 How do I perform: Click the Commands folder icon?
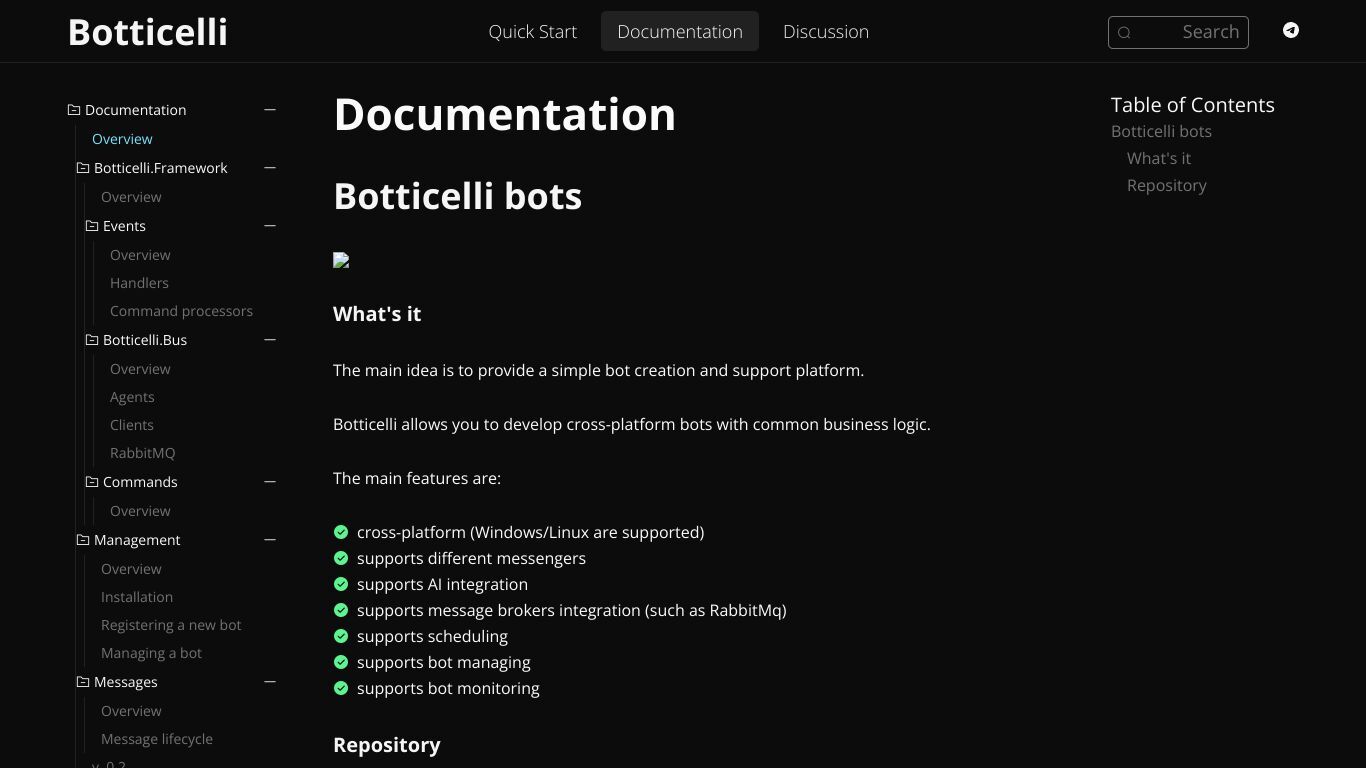[x=92, y=482]
